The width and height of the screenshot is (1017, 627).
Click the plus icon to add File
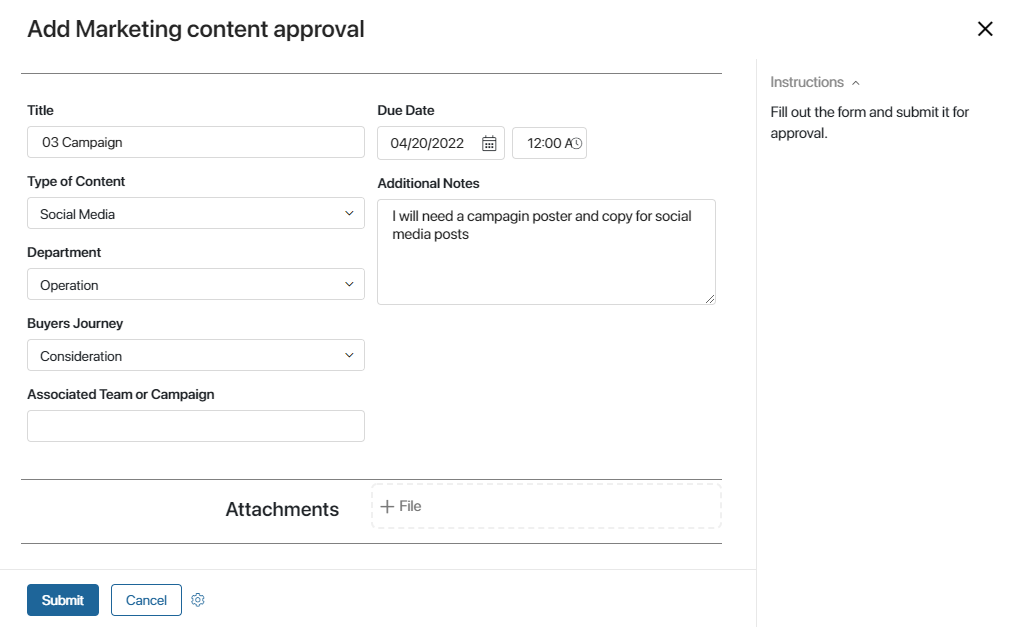click(x=387, y=506)
